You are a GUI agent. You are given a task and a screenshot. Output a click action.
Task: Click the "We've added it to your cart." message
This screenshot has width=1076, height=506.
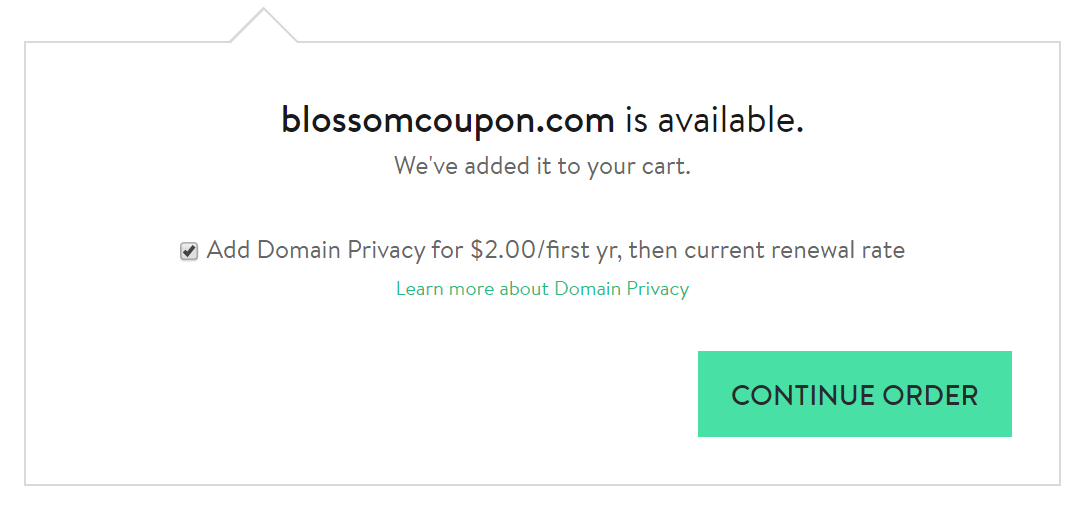[542, 166]
